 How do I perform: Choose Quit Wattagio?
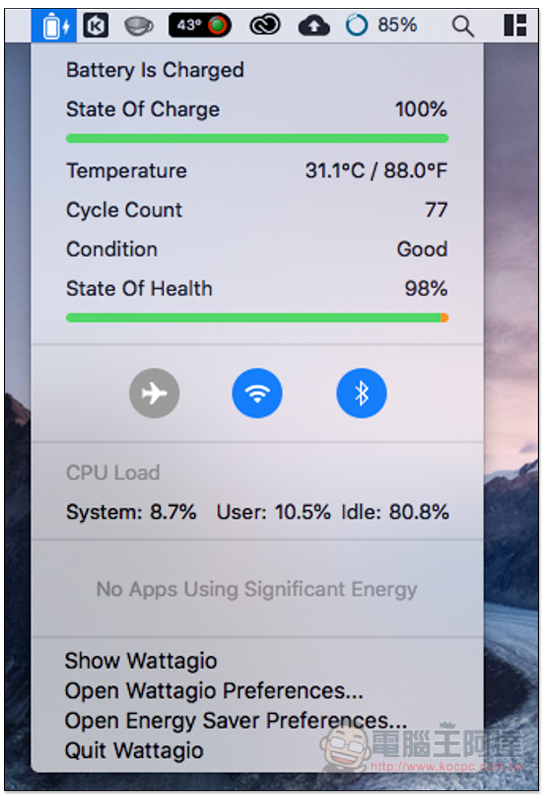(x=134, y=751)
